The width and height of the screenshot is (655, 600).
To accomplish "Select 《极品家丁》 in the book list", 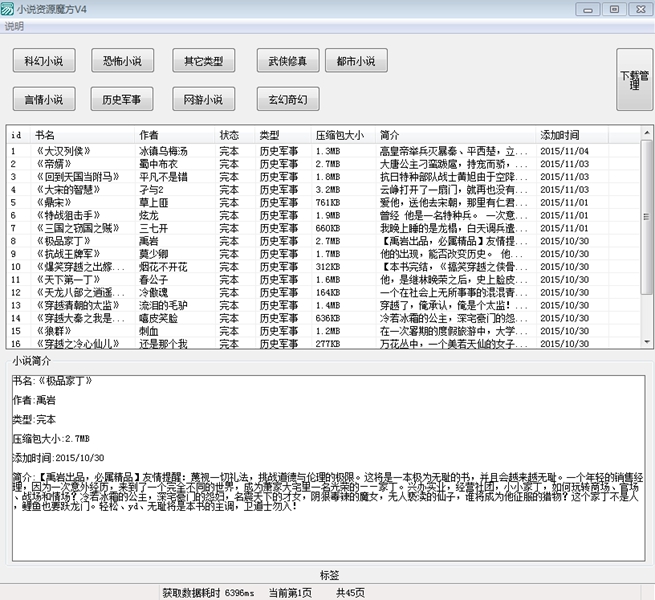I will (x=323, y=241).
